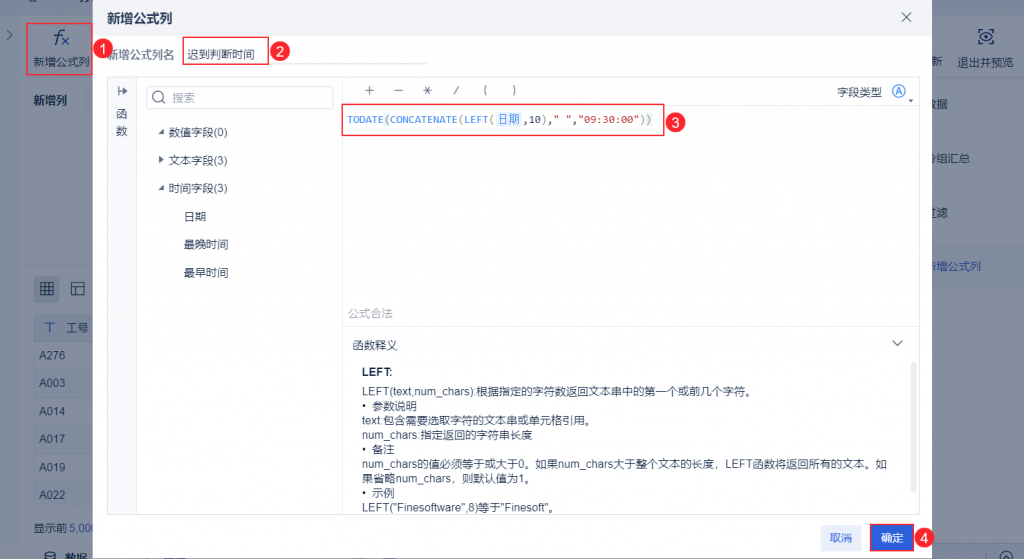Image resolution: width=1024 pixels, height=559 pixels.
Task: Insert the divide slash operator
Action: [x=456, y=91]
